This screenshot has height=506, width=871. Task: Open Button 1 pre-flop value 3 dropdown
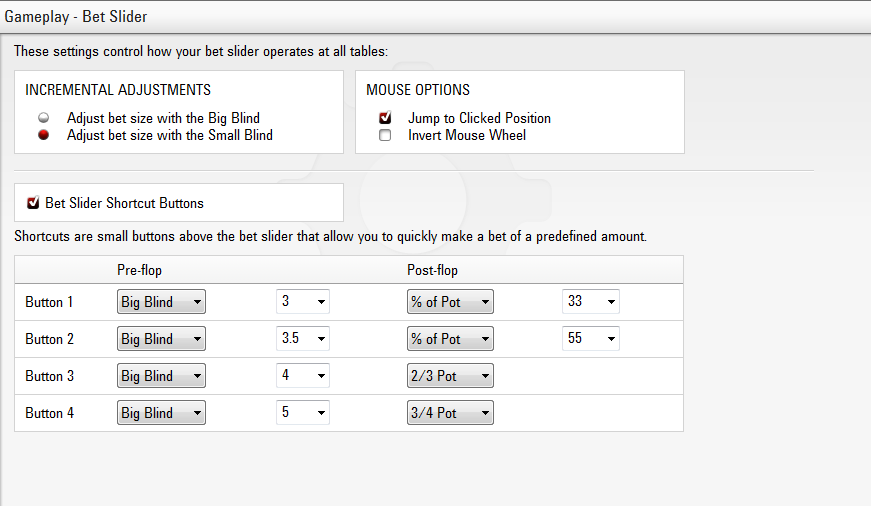(x=303, y=302)
